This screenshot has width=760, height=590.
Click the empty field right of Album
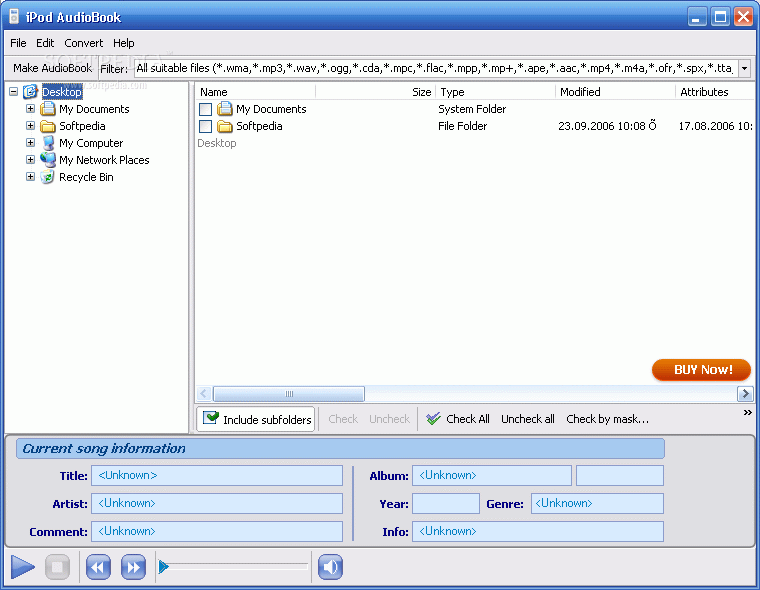click(x=619, y=476)
